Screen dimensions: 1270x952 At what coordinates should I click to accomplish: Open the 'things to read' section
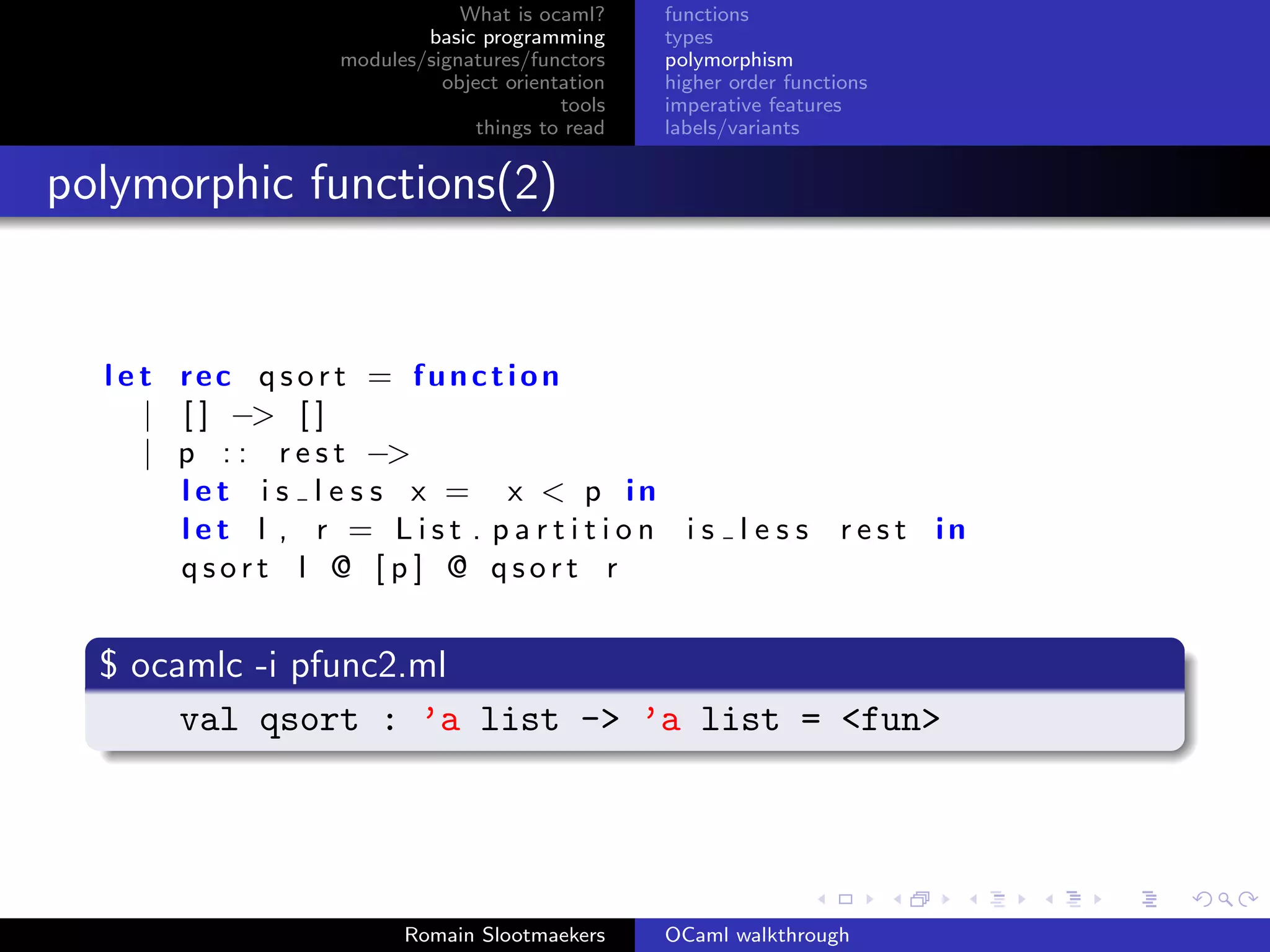[540, 128]
